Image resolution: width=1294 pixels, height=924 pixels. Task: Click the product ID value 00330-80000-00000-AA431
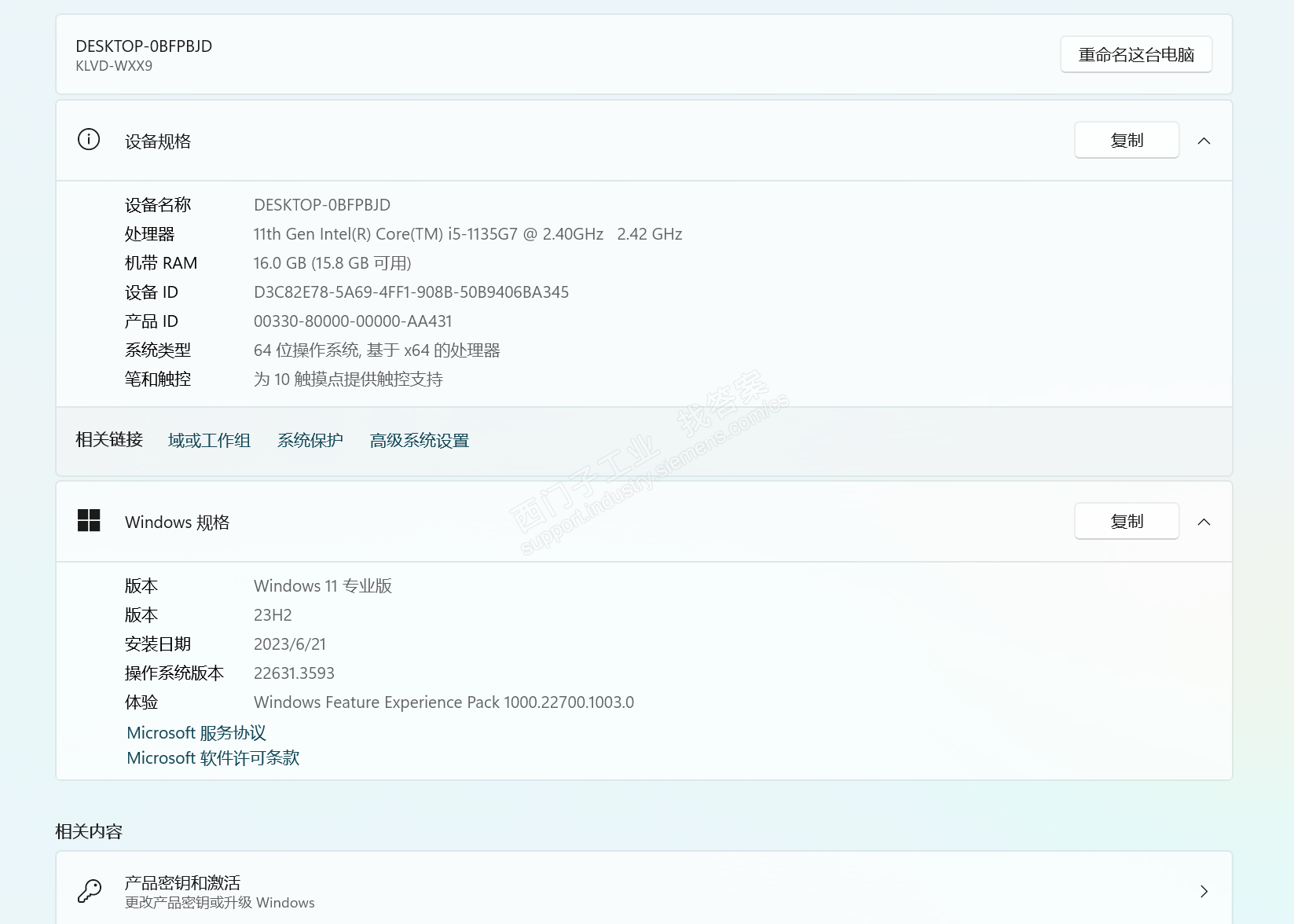click(353, 321)
